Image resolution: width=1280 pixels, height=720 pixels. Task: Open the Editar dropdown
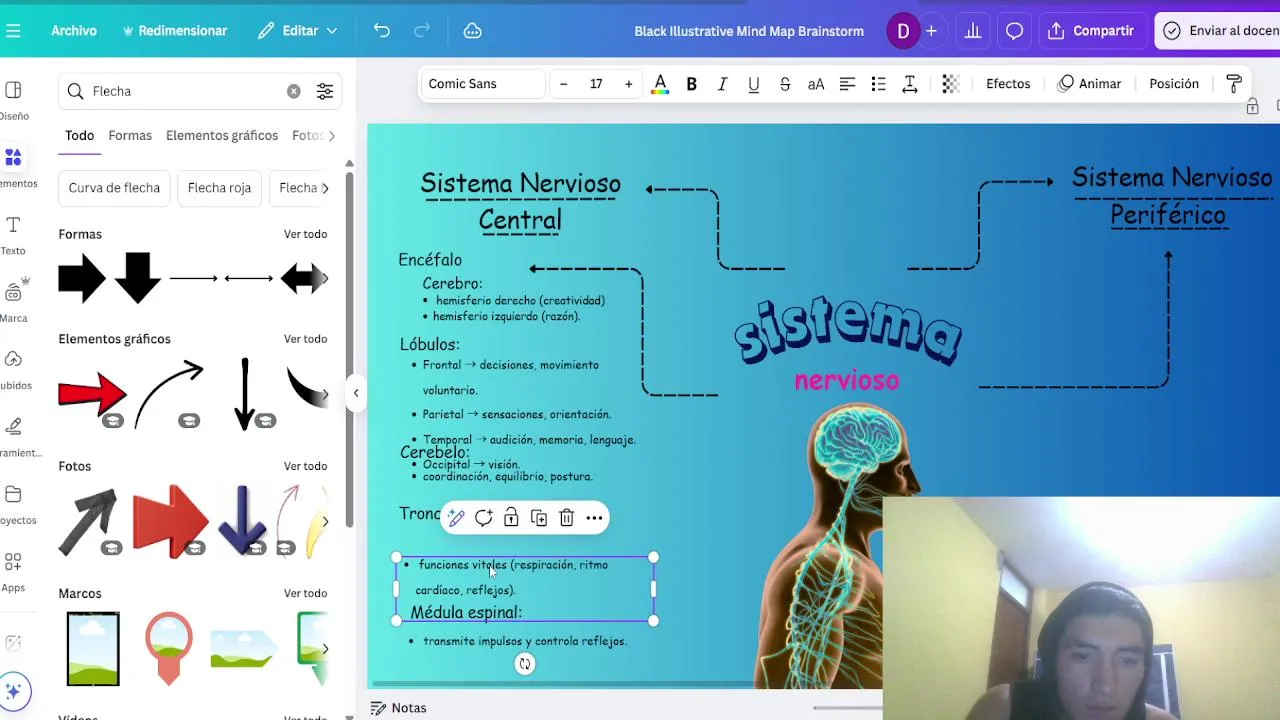tap(298, 31)
